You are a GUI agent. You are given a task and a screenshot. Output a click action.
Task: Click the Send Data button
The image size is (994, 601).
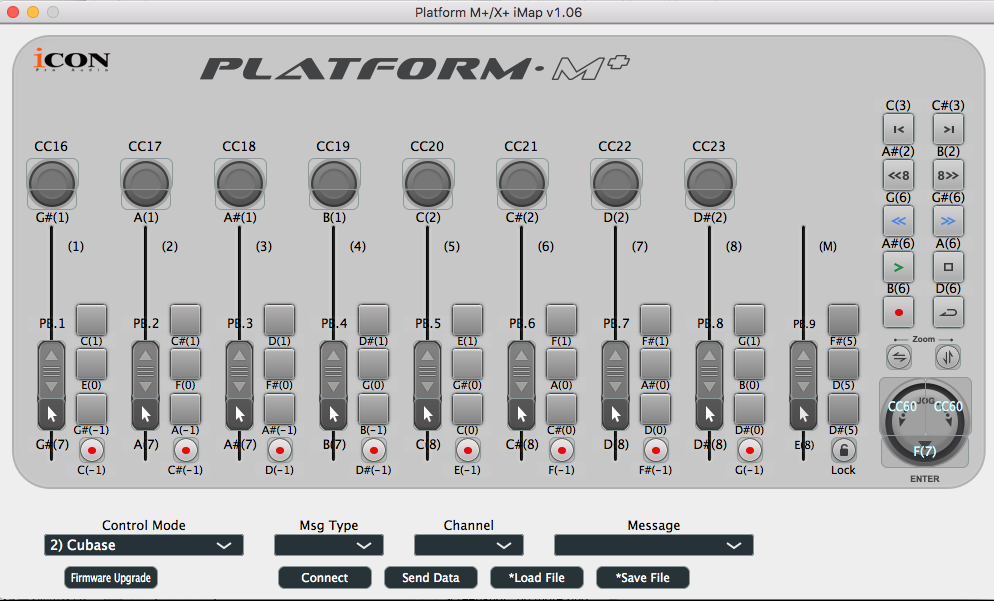(x=430, y=578)
